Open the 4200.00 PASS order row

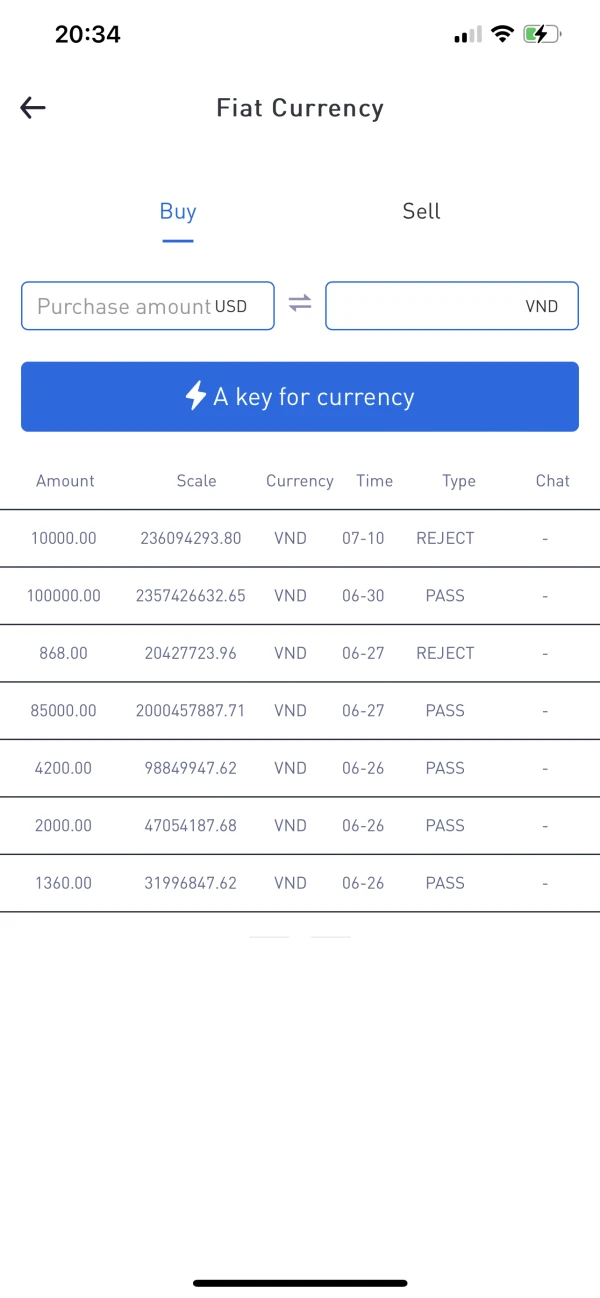(x=300, y=768)
